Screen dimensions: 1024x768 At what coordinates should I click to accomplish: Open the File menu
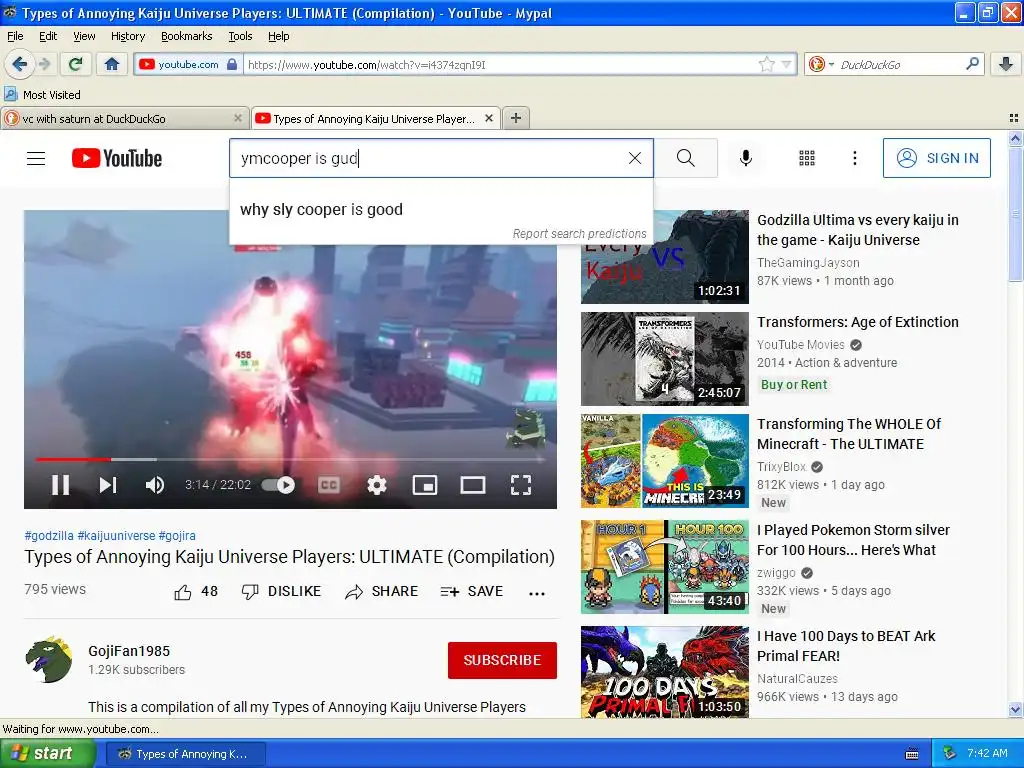click(x=15, y=36)
